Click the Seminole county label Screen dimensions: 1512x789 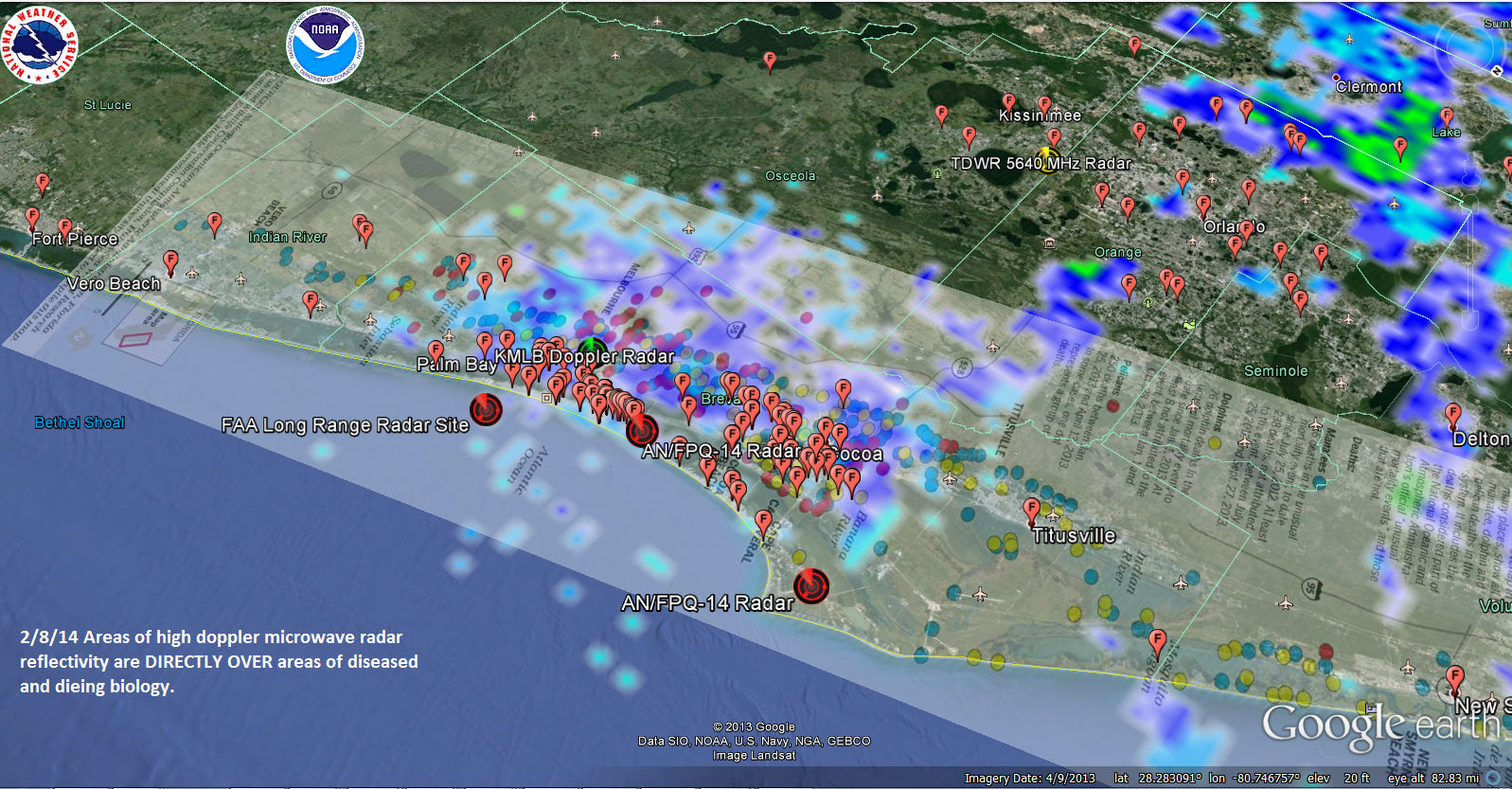coord(1275,371)
